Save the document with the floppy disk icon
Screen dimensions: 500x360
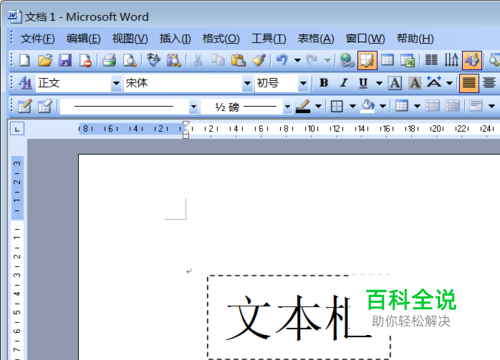coord(65,61)
